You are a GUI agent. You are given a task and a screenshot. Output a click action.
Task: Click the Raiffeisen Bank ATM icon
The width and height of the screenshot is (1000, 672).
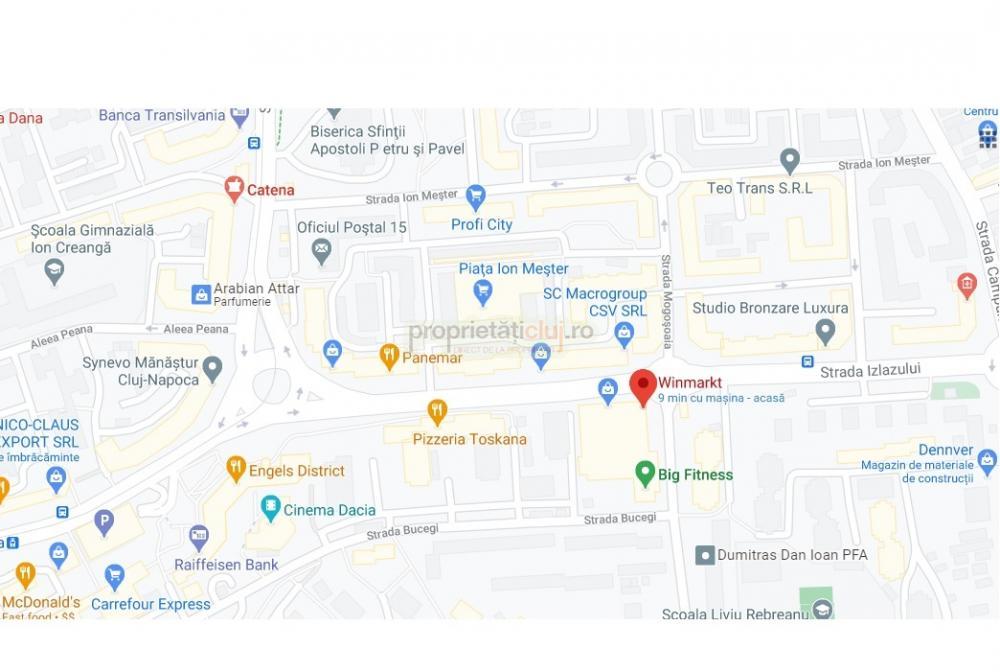199,538
